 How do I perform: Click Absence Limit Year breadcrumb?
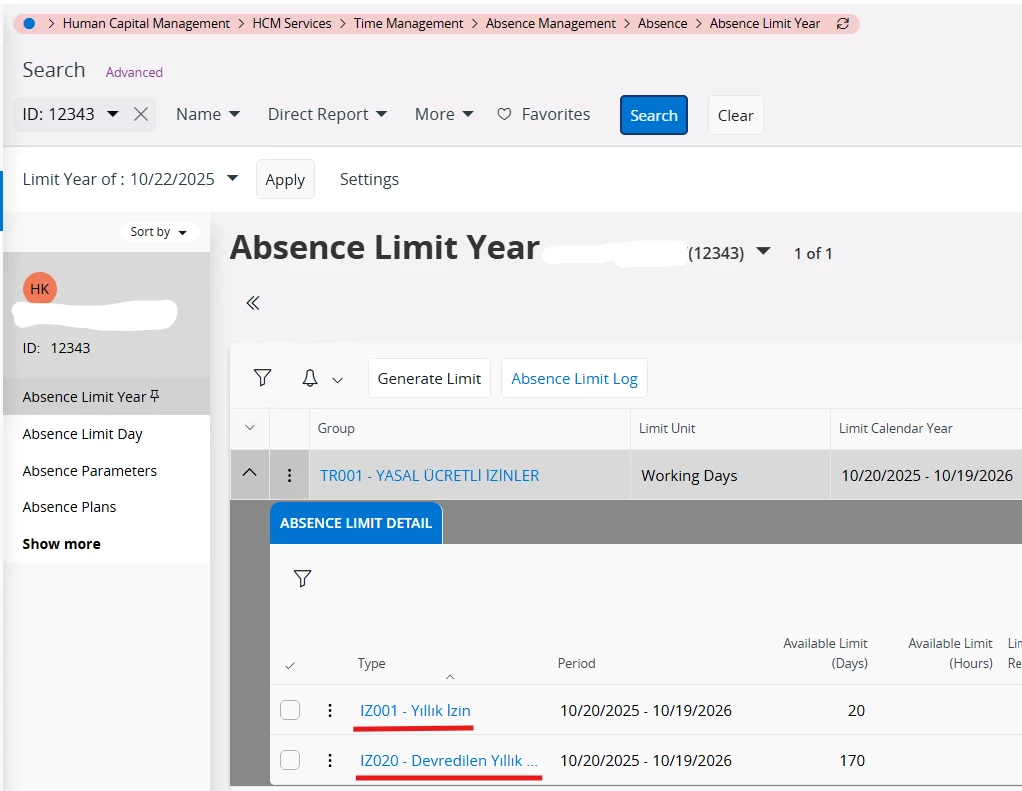pyautogui.click(x=765, y=23)
